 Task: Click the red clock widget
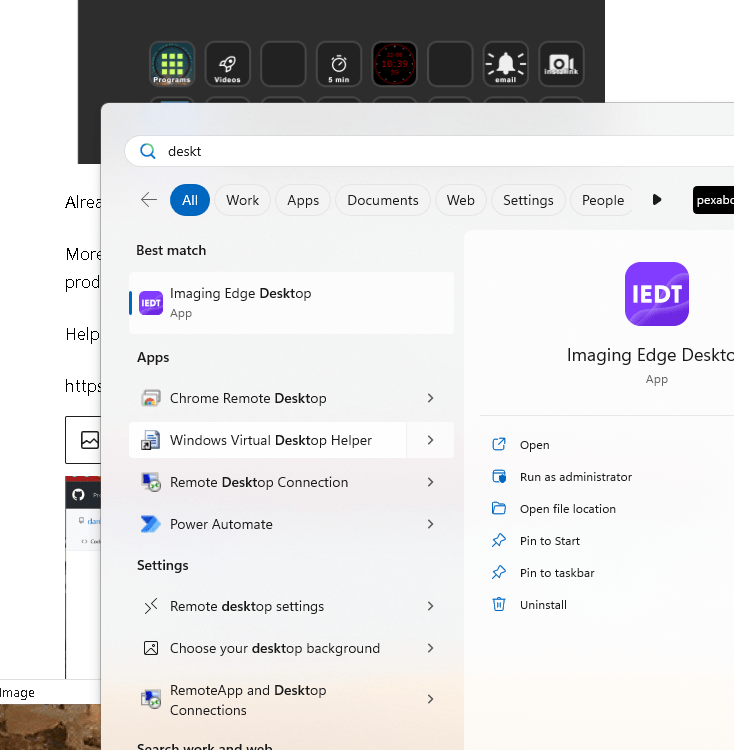pos(394,64)
